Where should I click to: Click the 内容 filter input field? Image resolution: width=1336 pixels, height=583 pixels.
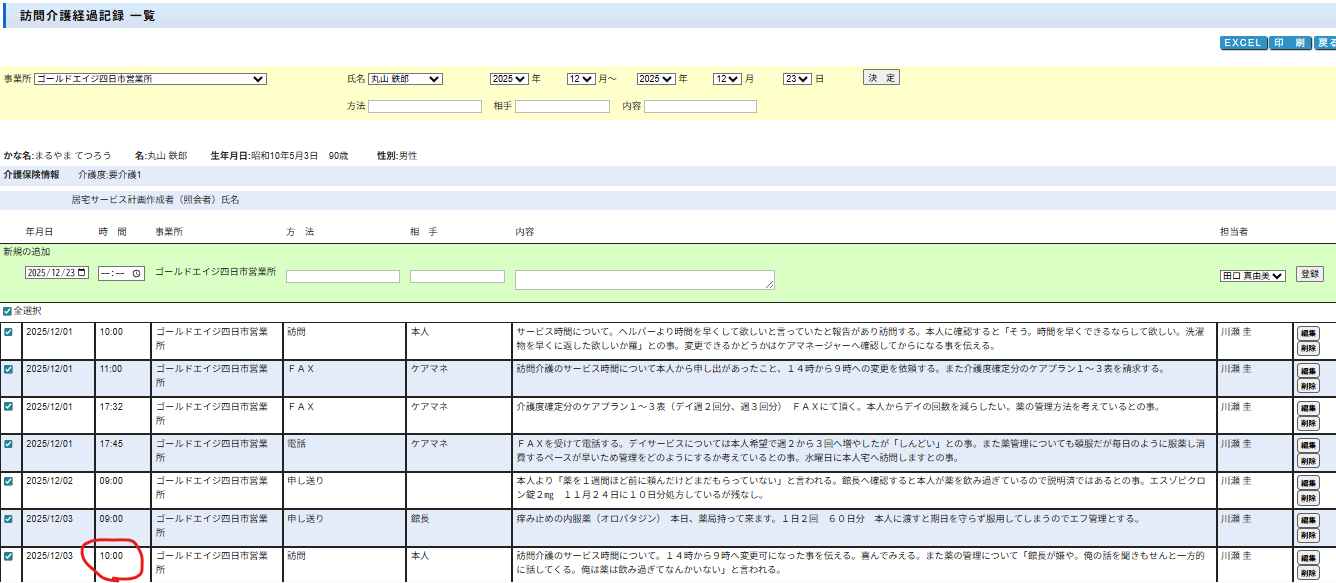click(700, 106)
